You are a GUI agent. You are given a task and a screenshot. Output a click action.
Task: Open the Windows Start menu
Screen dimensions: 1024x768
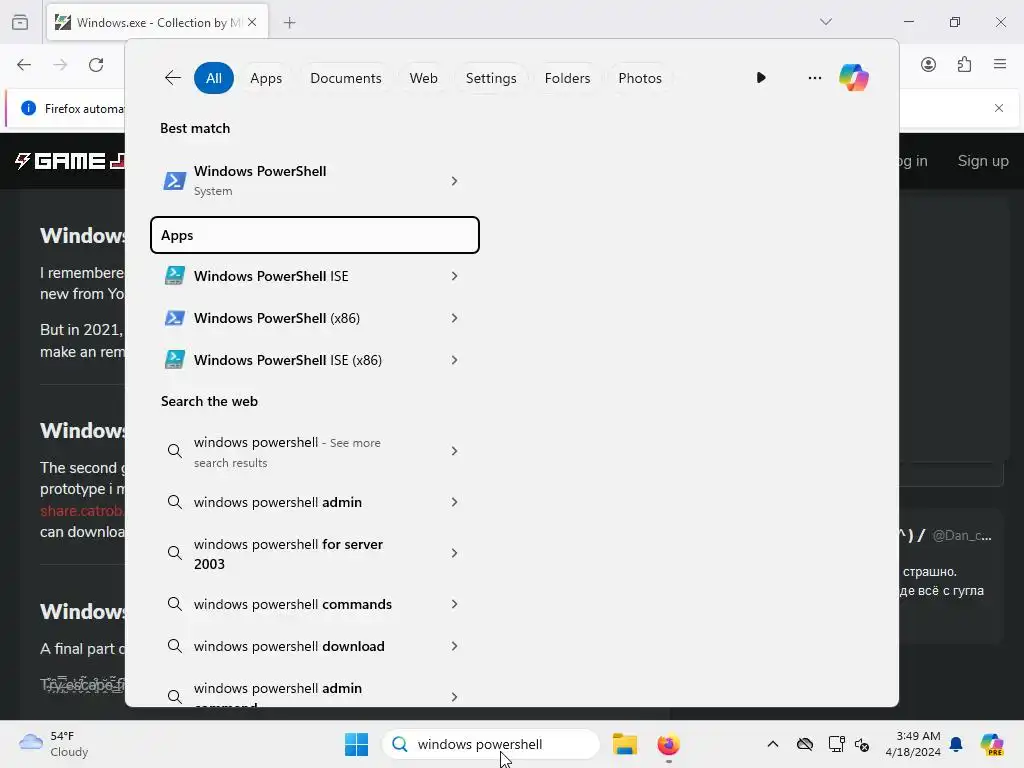(357, 744)
